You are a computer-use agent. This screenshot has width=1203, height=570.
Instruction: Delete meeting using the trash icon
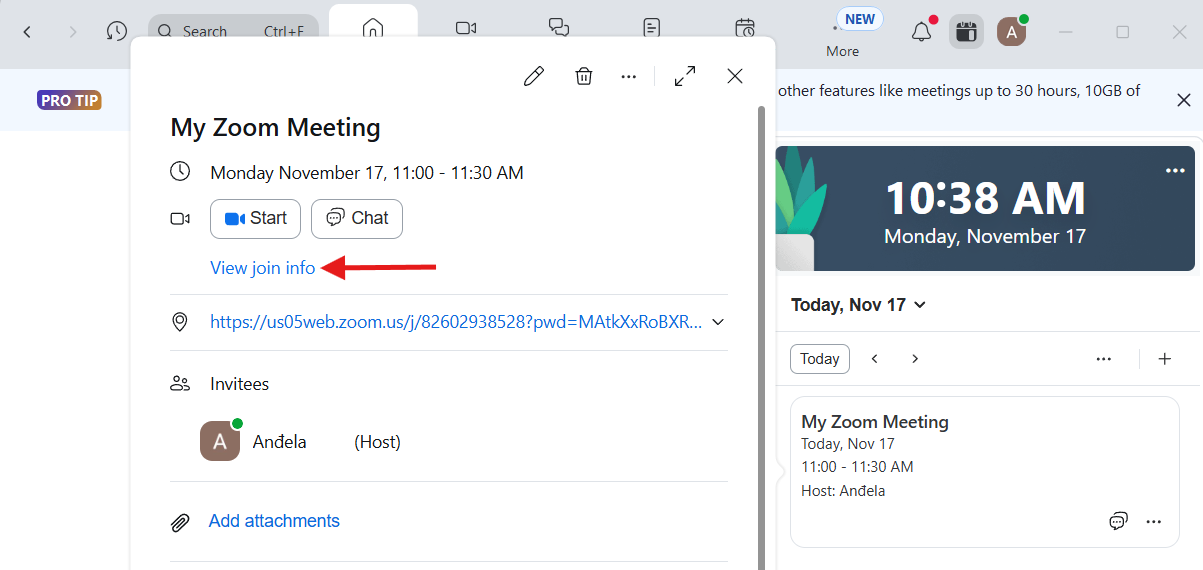[584, 76]
